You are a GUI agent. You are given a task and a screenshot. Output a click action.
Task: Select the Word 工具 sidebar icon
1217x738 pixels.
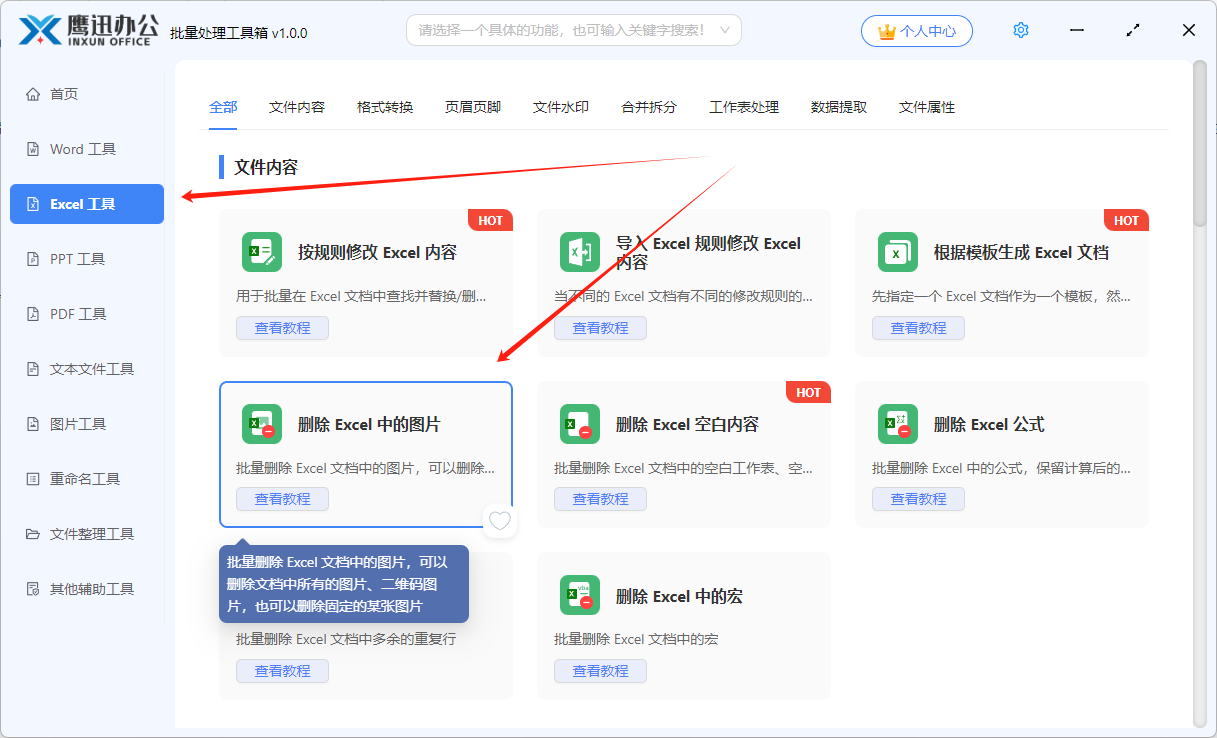coord(34,148)
